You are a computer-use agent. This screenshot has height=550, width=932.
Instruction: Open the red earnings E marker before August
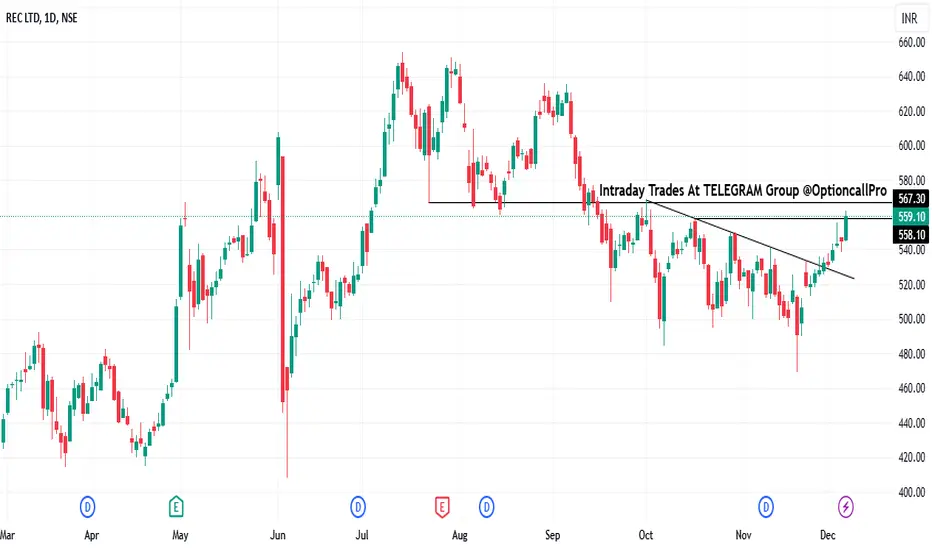click(x=442, y=507)
